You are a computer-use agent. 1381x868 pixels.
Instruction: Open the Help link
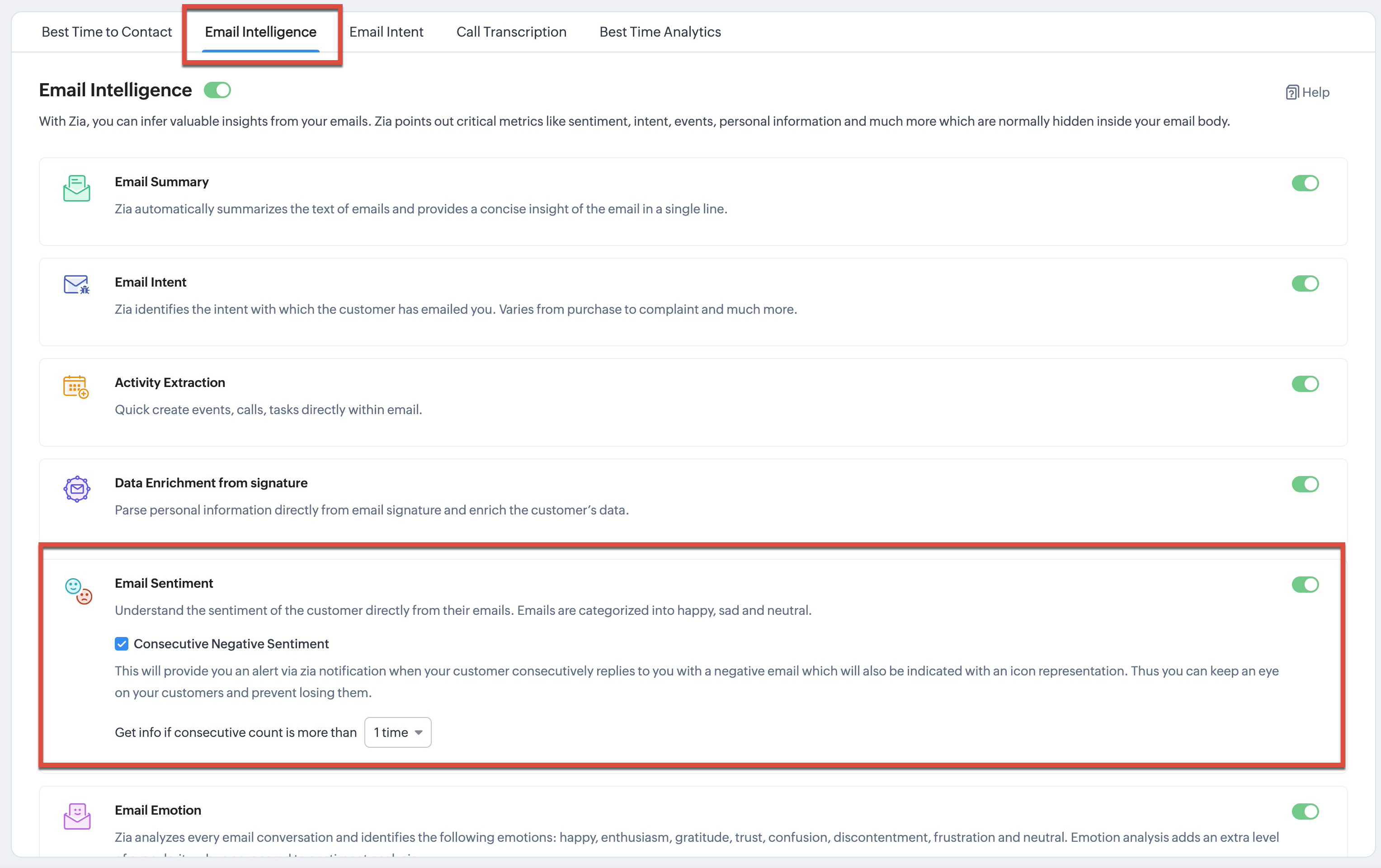tap(1315, 92)
